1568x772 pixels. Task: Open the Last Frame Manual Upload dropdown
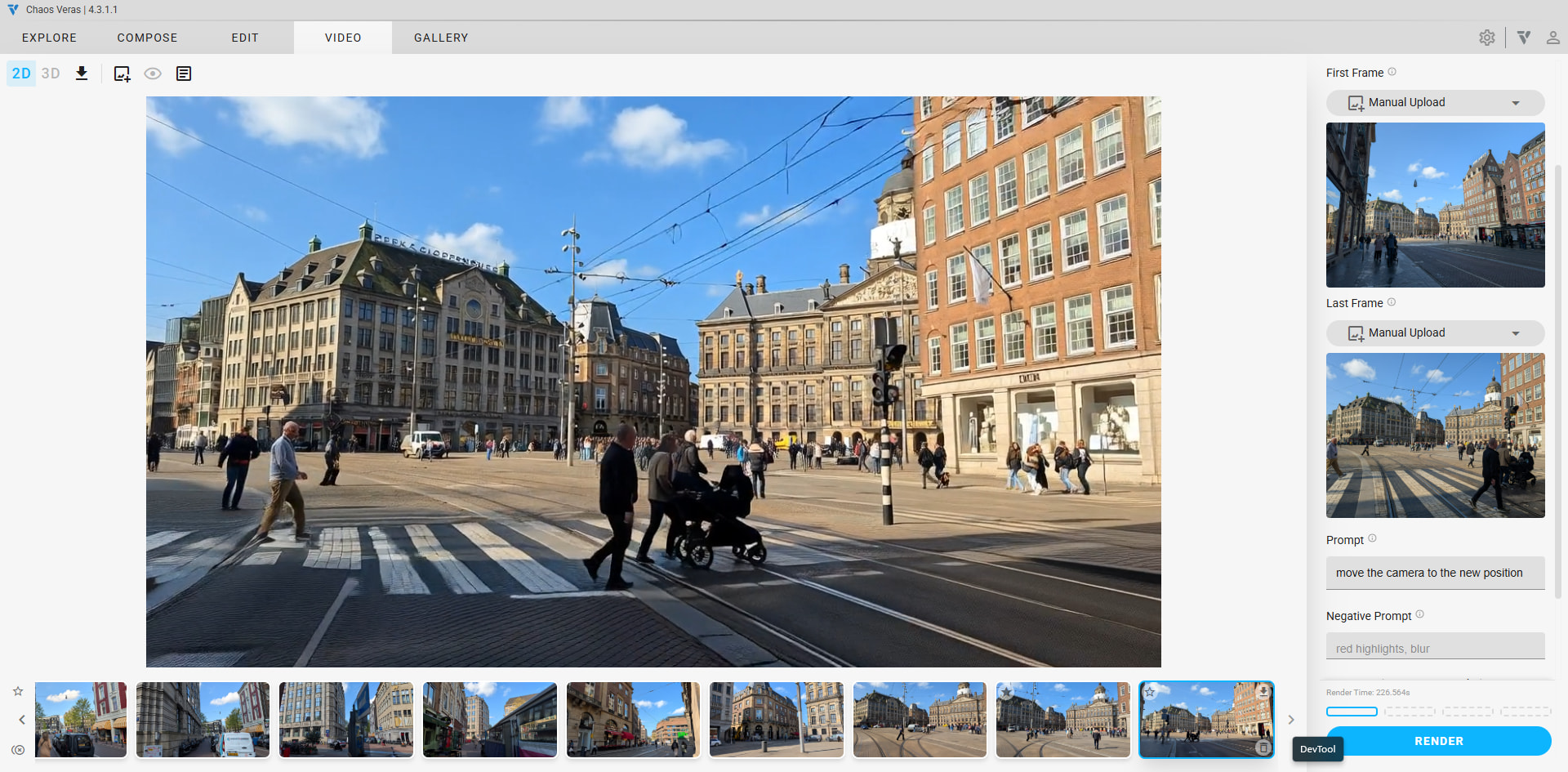pos(1435,333)
